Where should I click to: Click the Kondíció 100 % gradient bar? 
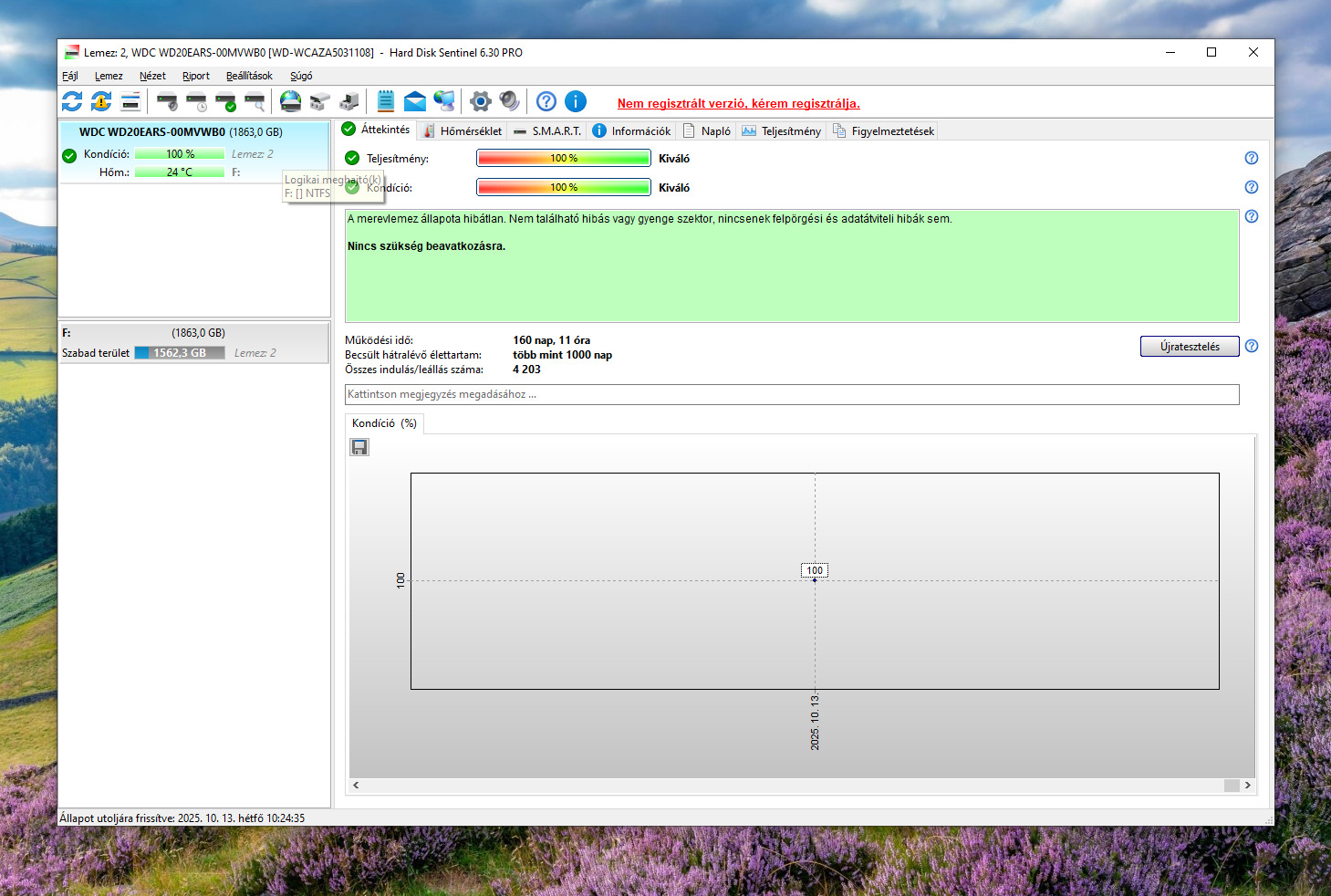pyautogui.click(x=564, y=187)
